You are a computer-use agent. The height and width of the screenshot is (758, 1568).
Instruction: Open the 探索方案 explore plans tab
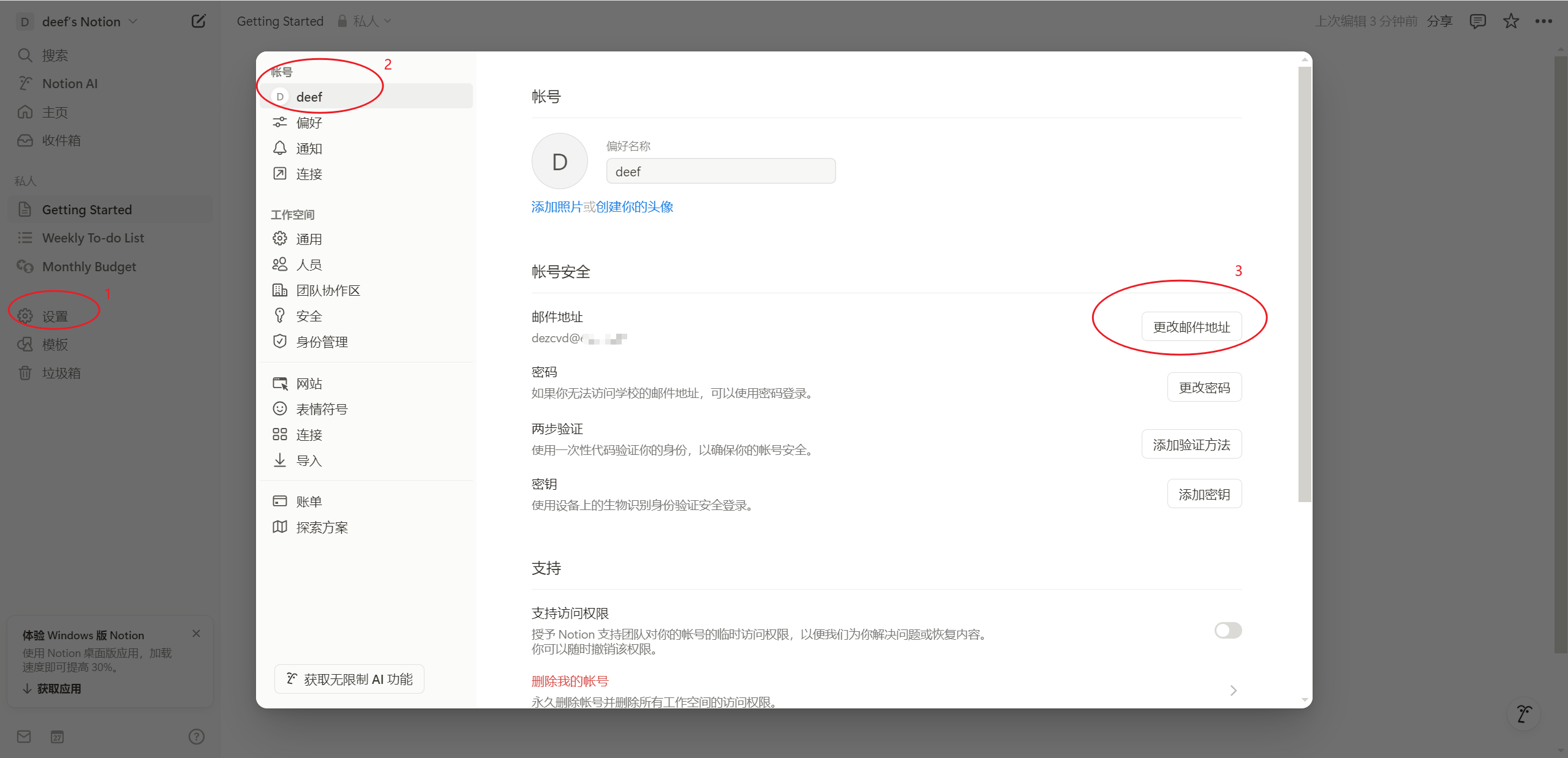point(366,527)
